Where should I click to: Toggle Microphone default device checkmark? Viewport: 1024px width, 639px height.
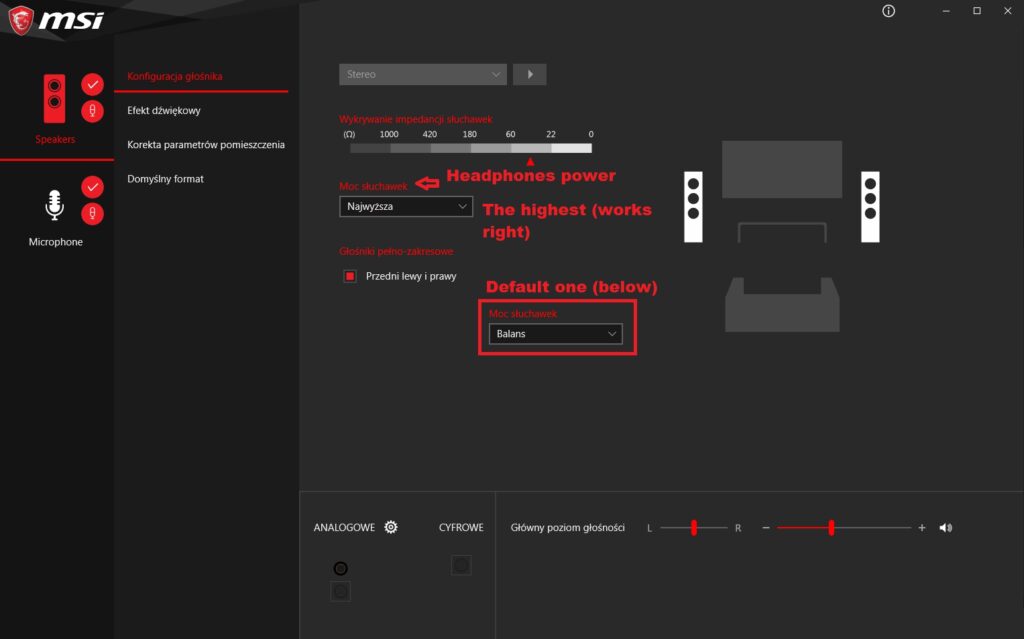coord(92,187)
